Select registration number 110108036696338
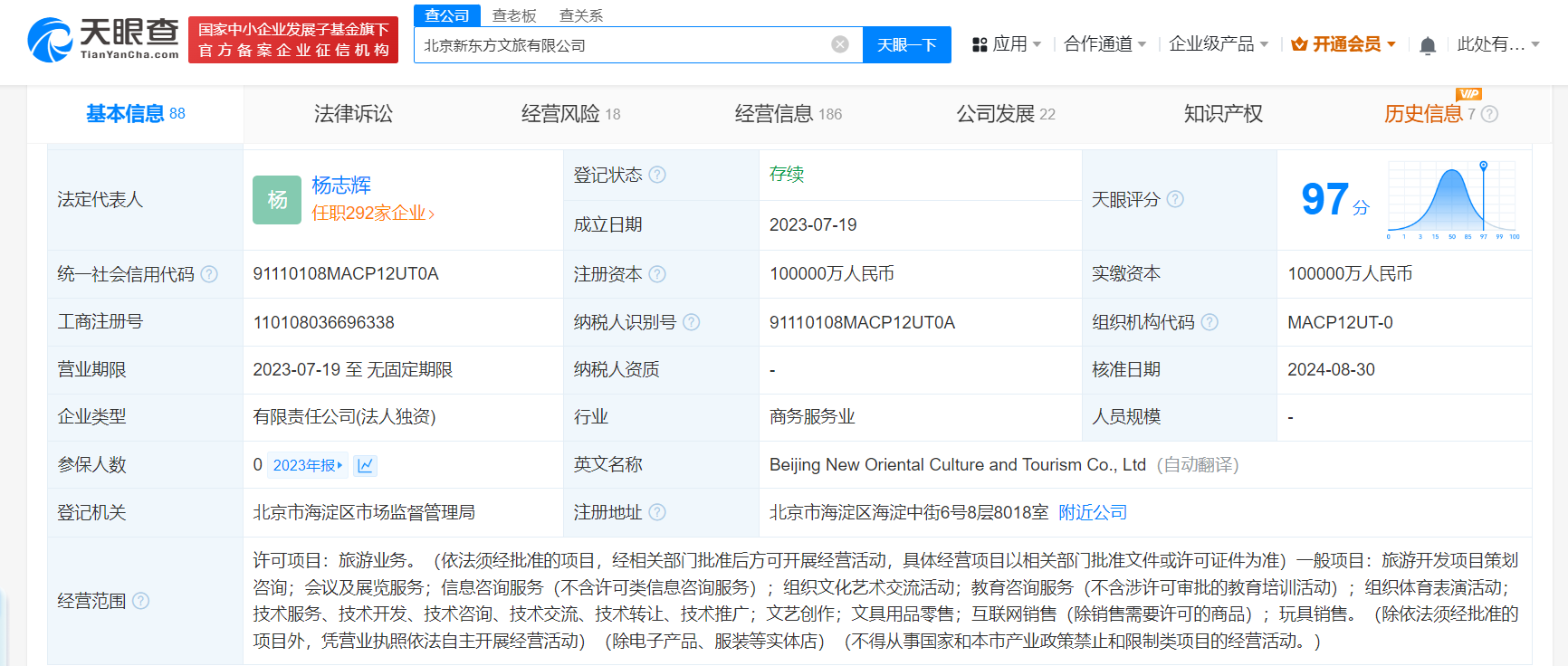1568x666 pixels. click(323, 322)
